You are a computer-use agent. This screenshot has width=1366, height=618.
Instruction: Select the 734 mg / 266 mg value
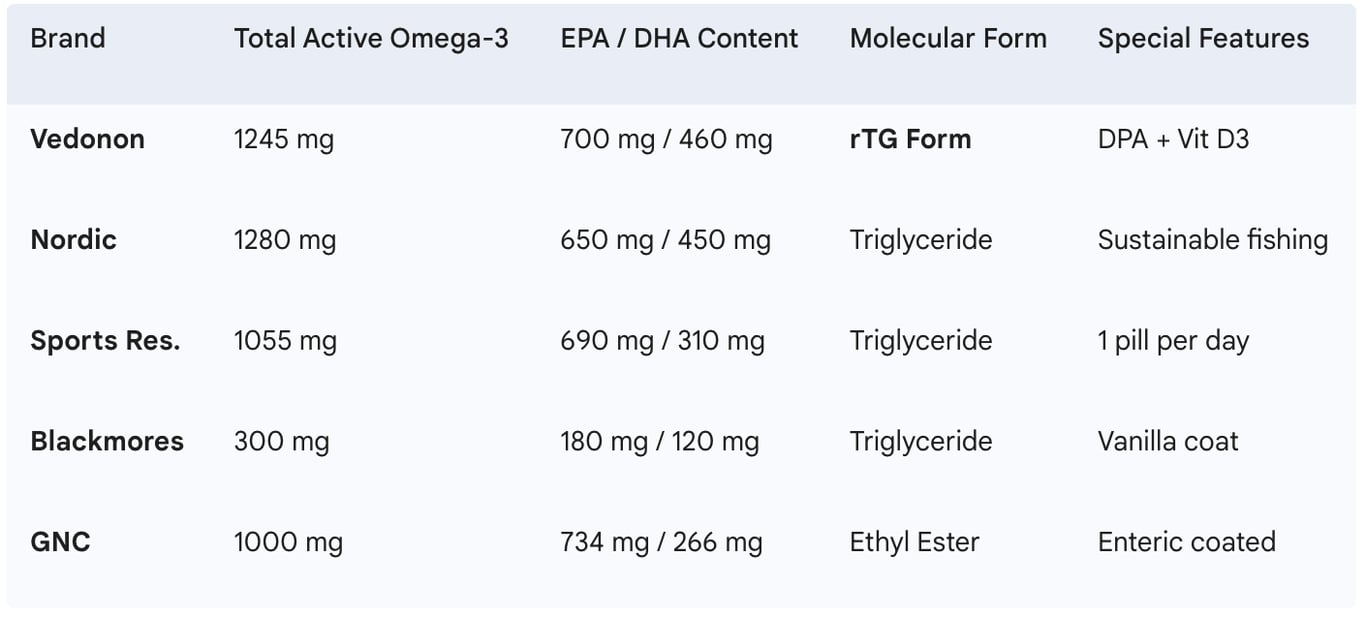(662, 542)
